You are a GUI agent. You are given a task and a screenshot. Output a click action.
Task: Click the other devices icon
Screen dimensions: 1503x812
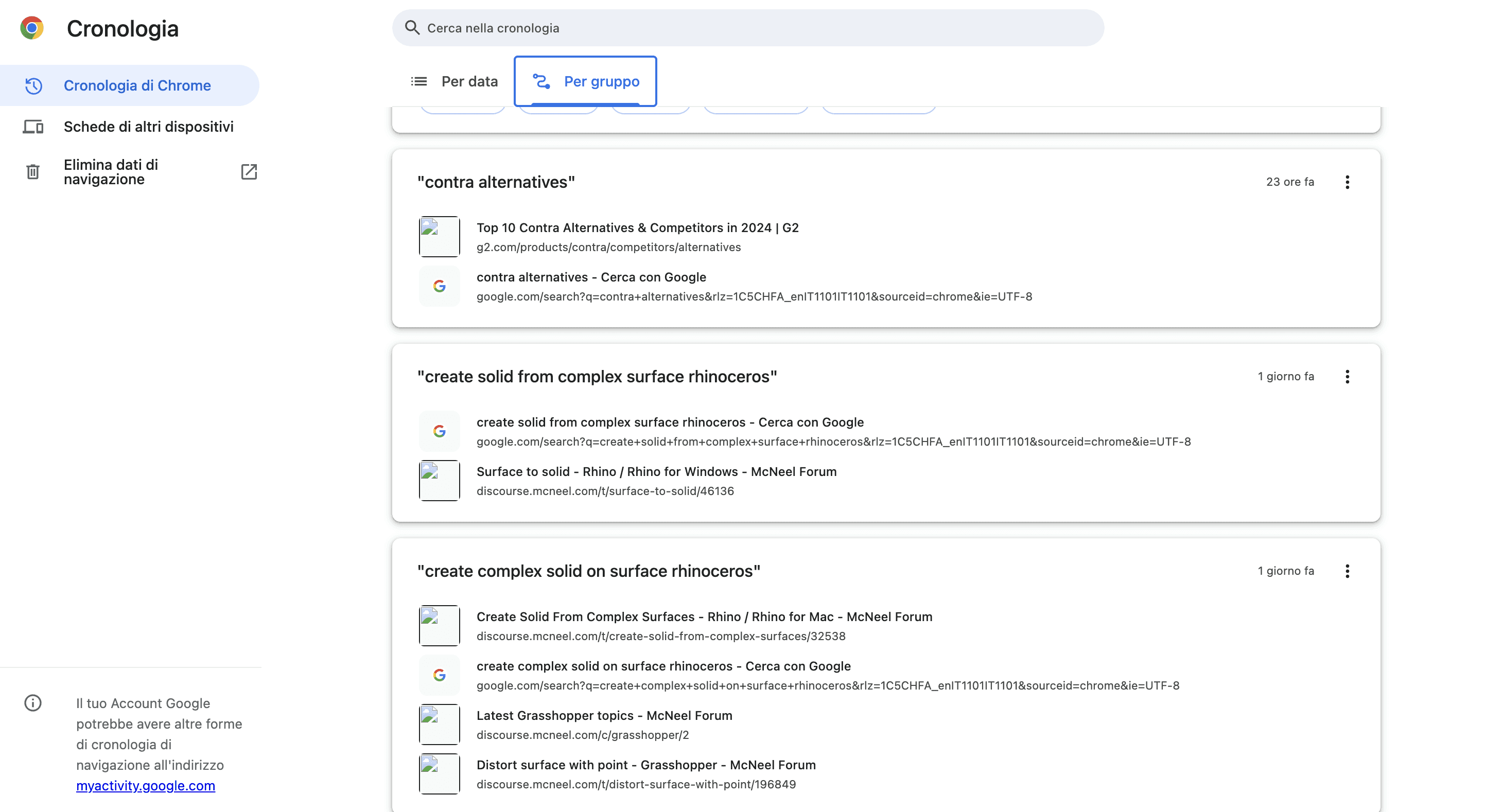pyautogui.click(x=33, y=127)
